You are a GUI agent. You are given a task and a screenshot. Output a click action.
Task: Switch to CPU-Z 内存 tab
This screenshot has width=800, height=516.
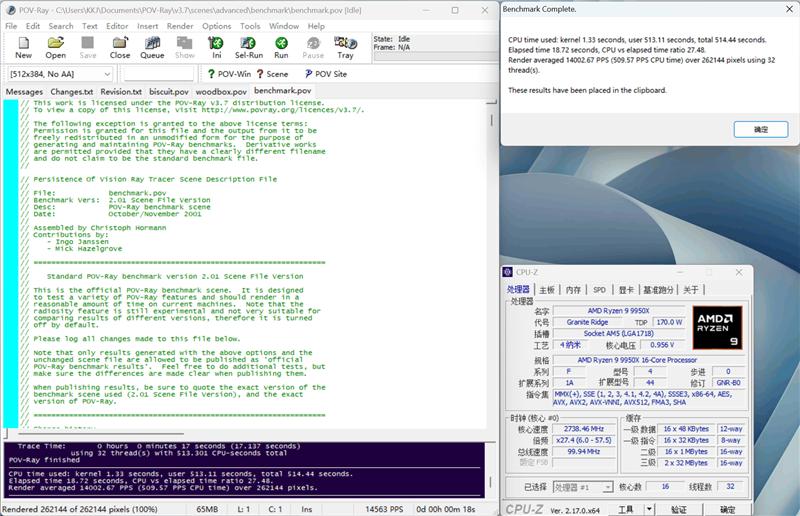(573, 290)
